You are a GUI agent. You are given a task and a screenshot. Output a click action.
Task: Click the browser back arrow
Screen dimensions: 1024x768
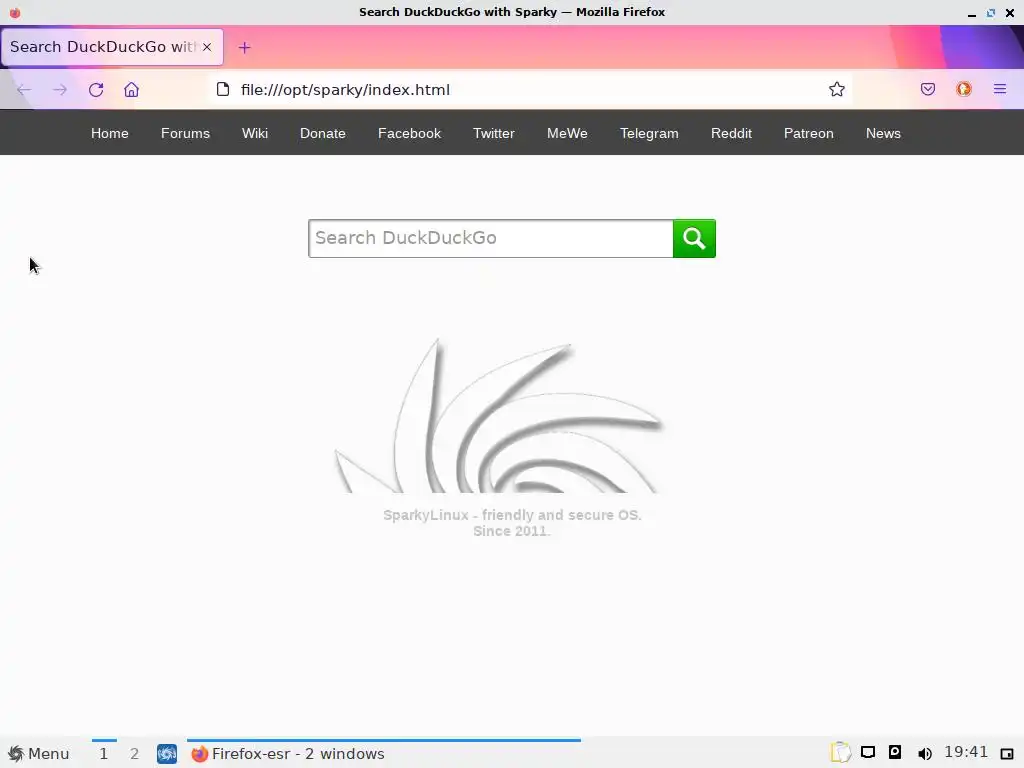tap(24, 89)
